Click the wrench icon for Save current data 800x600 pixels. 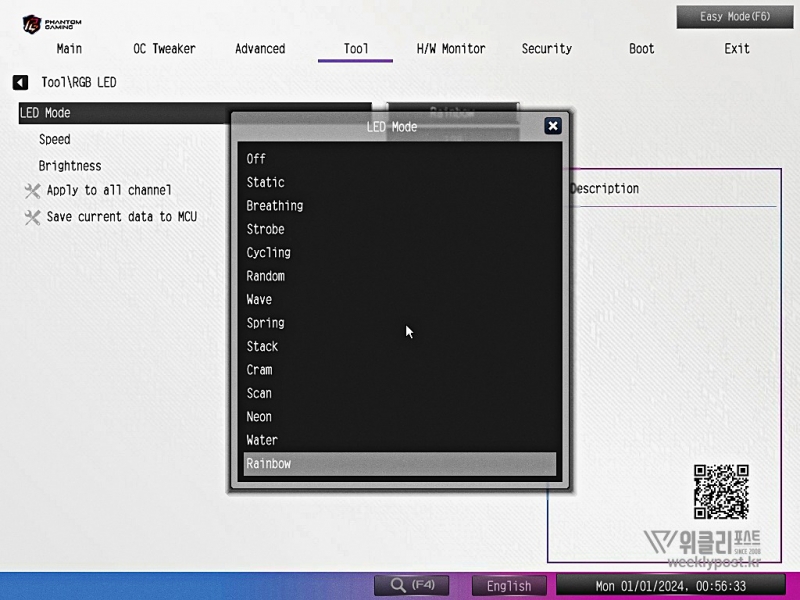point(32,217)
